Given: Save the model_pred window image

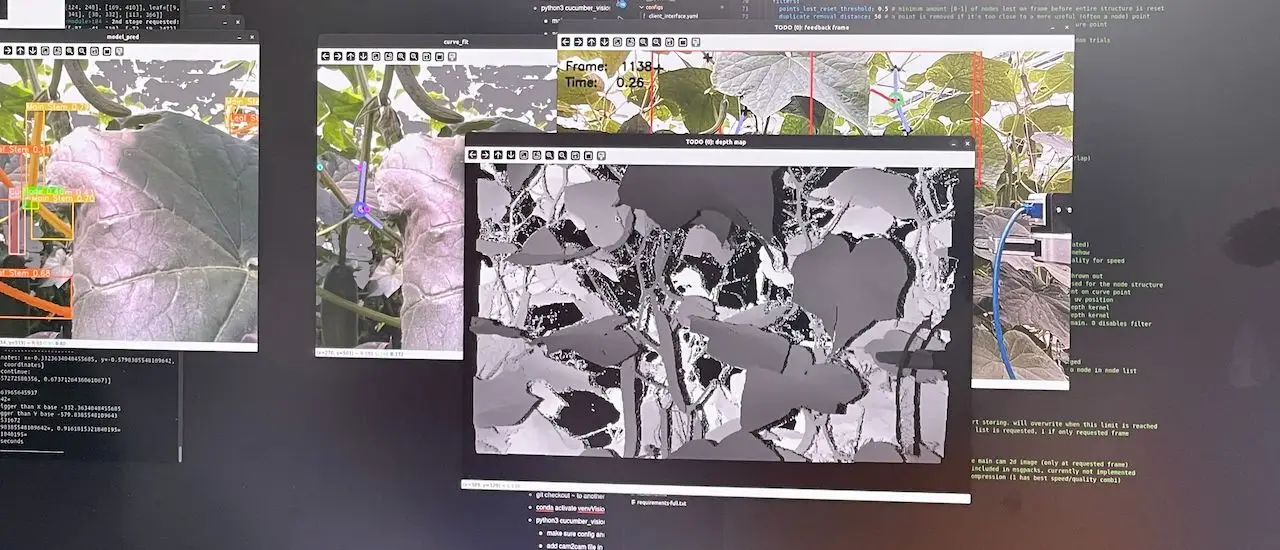Looking at the screenshot, I should point(94,51).
